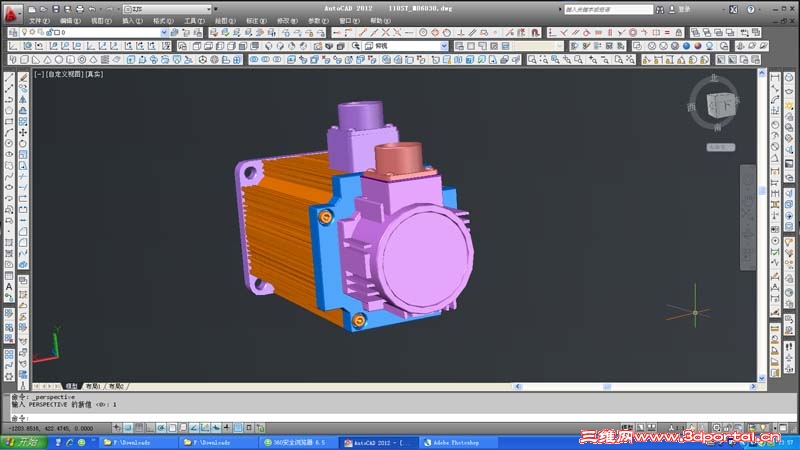Toggle the layer 0 freeze sun icon
The image size is (800, 450).
[32, 32]
